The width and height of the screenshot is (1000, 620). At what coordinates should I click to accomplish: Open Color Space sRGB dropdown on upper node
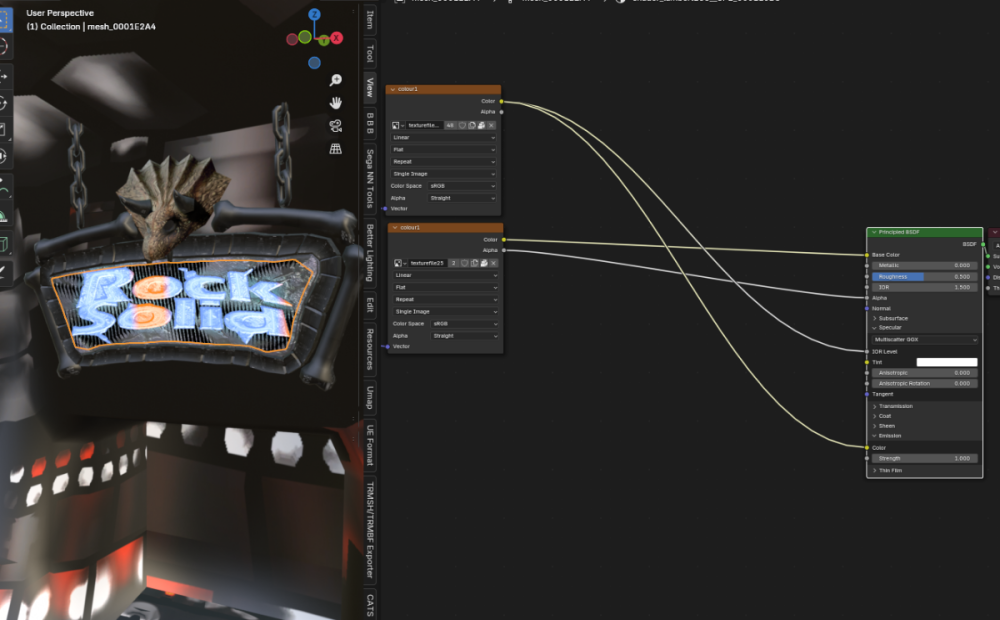coord(462,186)
